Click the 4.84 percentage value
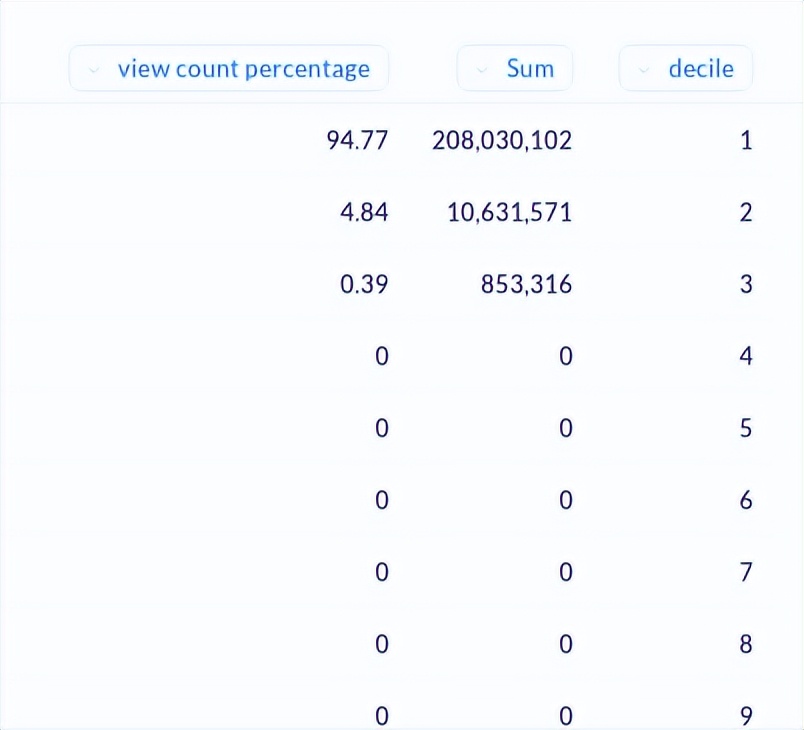Screen dimensions: 804x730 coord(364,213)
